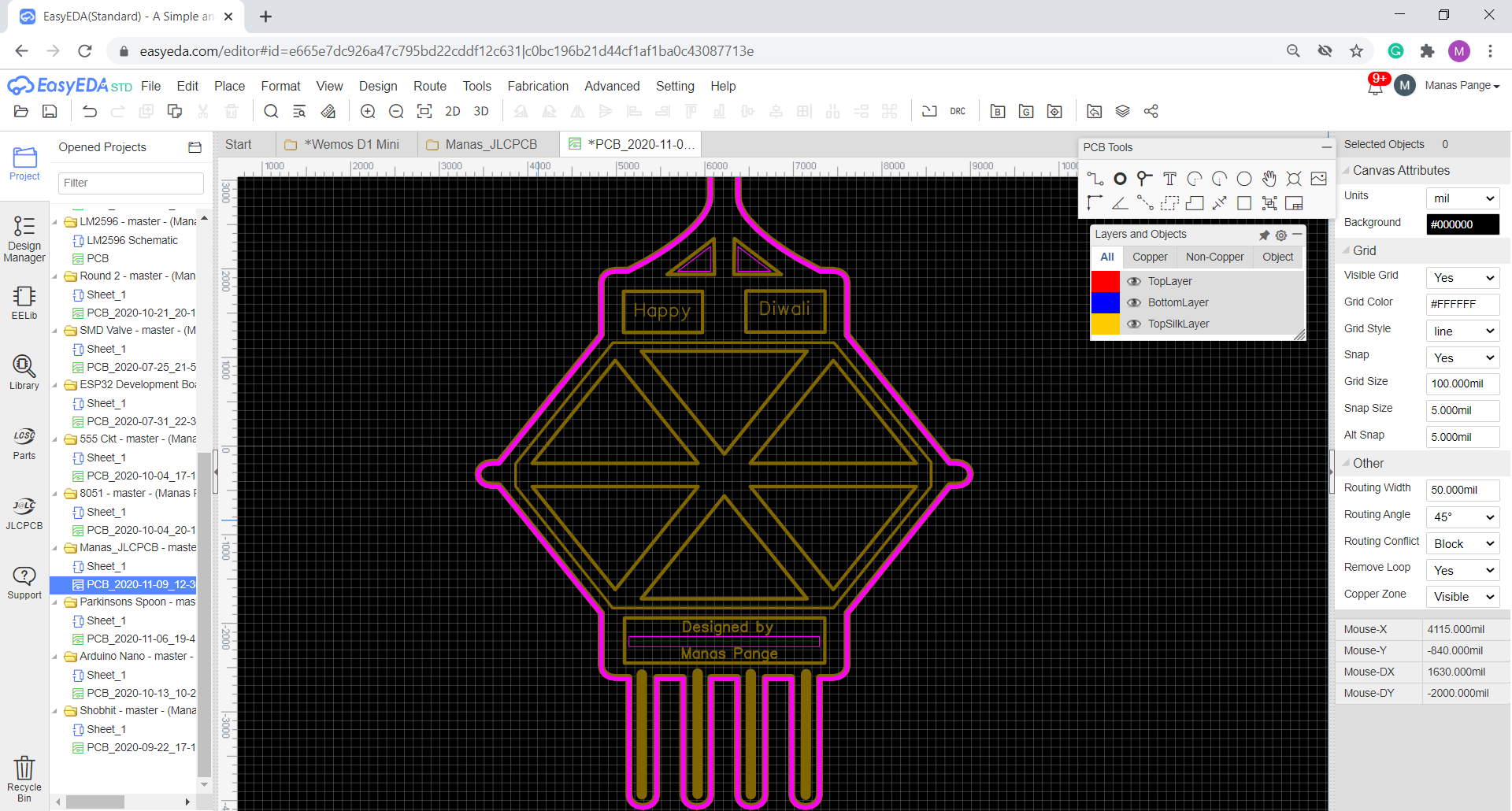Screen dimensions: 1512x811
Task: Open the Design Manager sidebar panel
Action: coord(24,239)
